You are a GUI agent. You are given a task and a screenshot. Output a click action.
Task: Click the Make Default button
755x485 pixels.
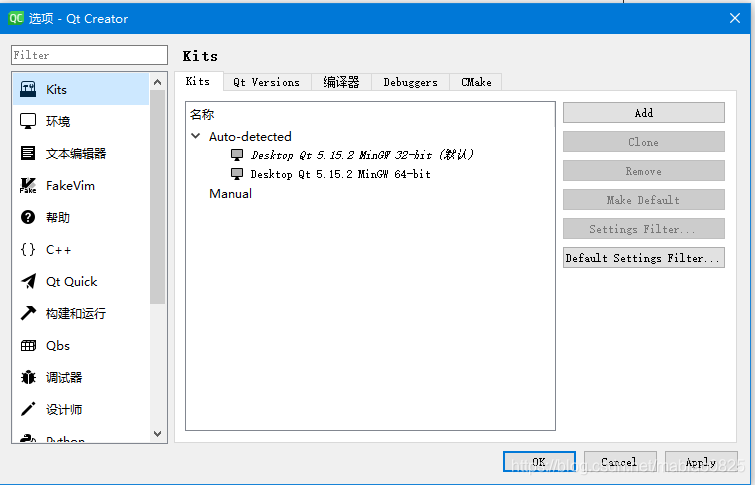click(x=644, y=199)
